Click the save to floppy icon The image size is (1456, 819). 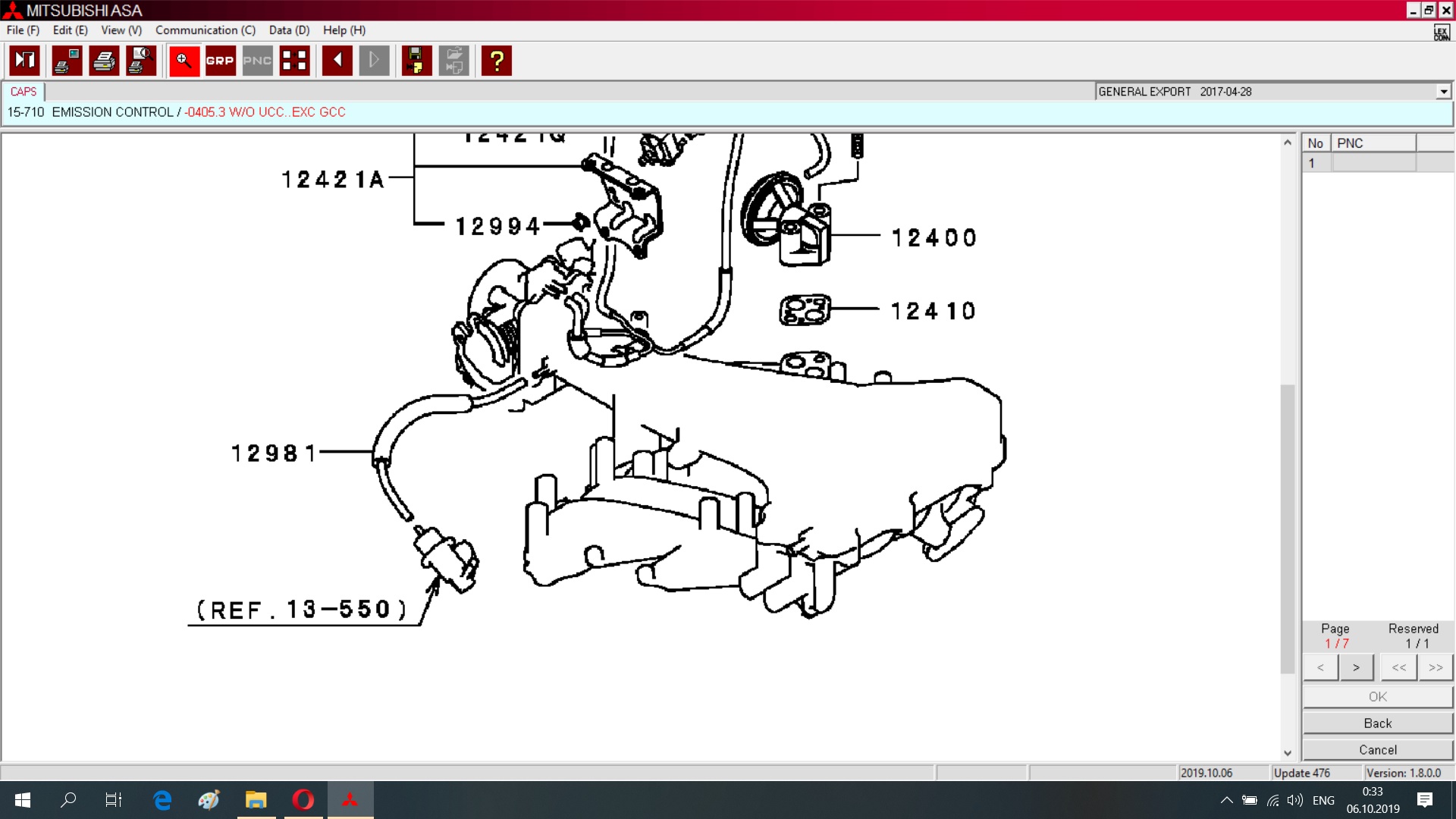(x=416, y=61)
